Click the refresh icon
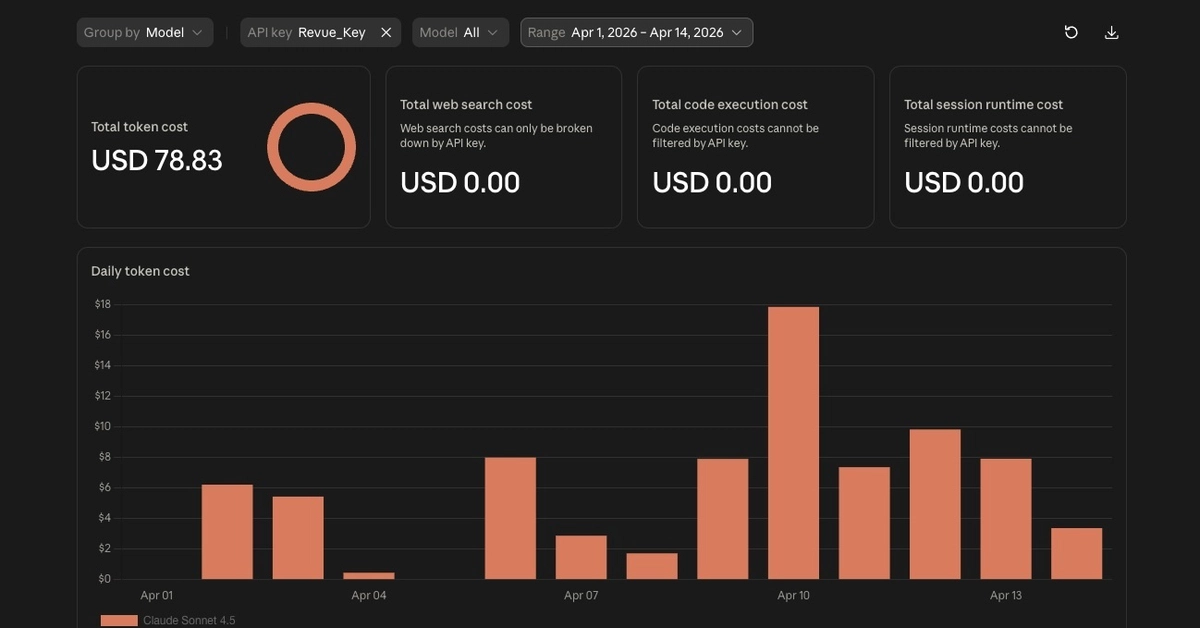 1071,32
